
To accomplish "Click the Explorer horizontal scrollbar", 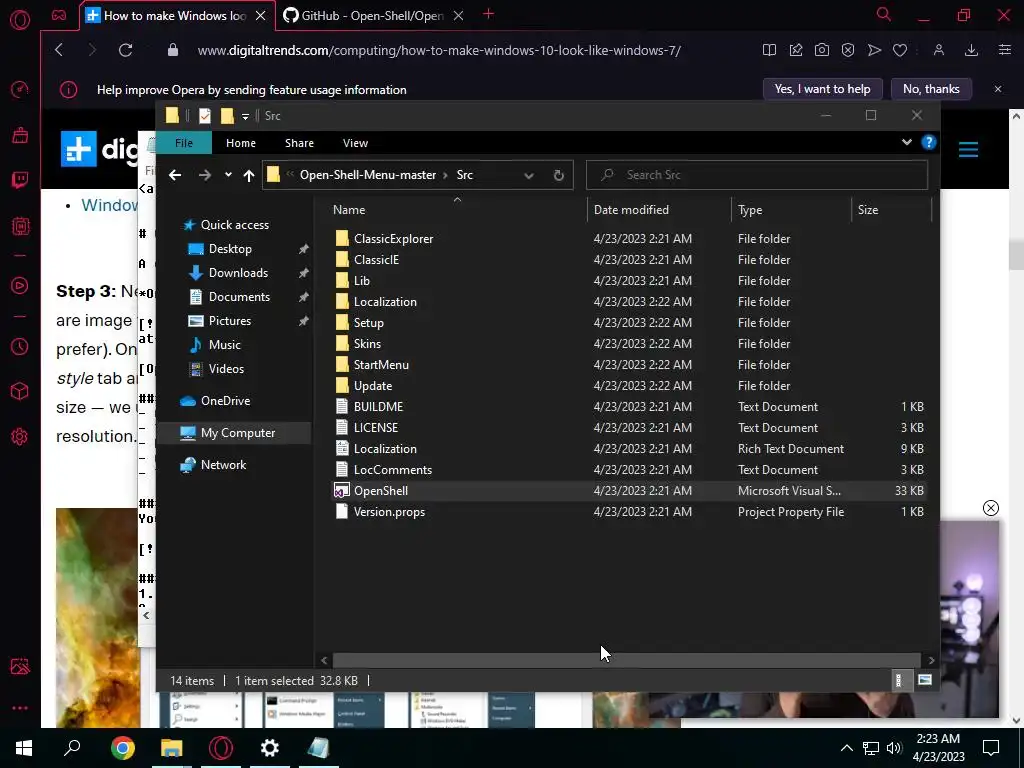I will coord(626,660).
